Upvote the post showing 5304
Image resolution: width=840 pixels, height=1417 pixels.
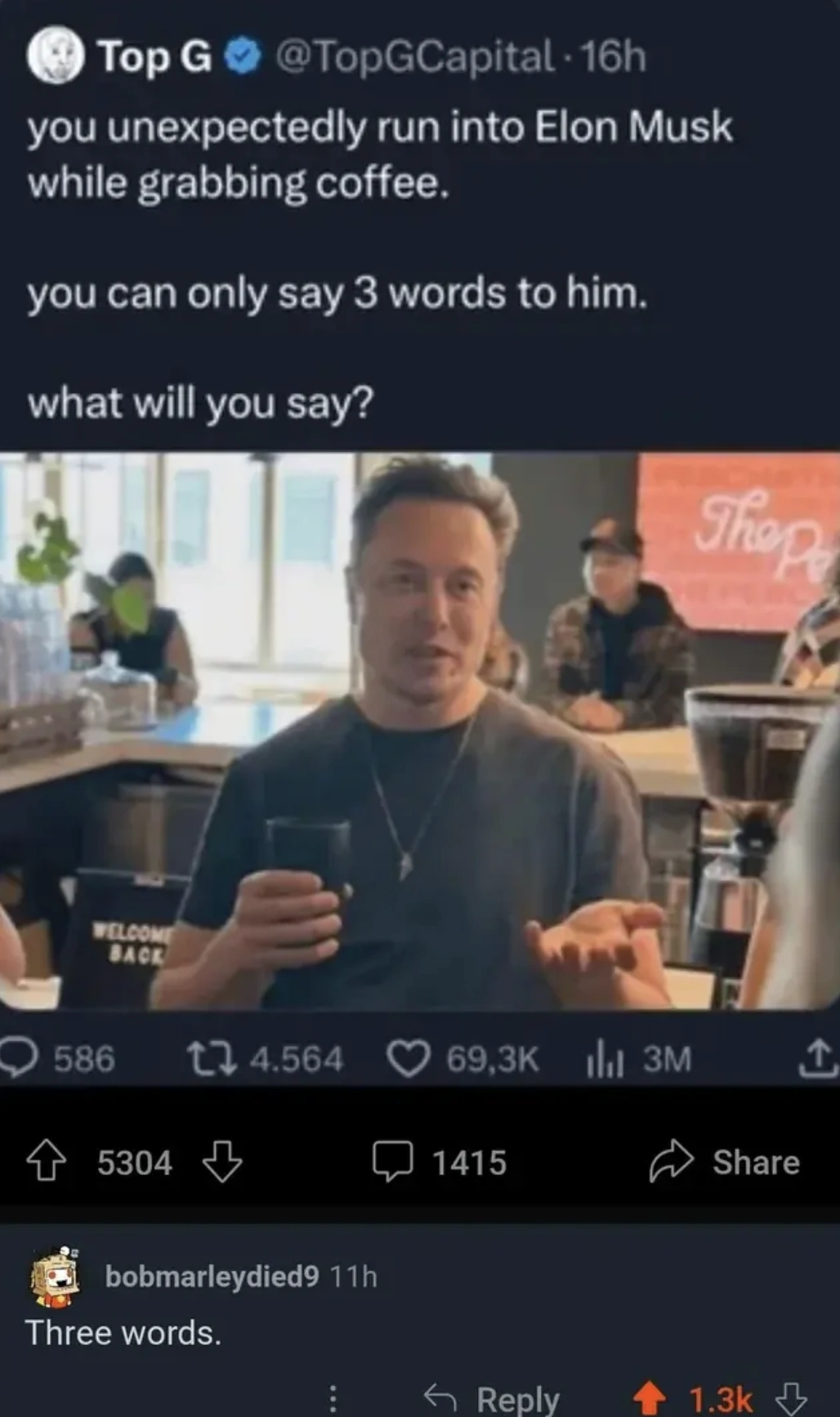(46, 1161)
